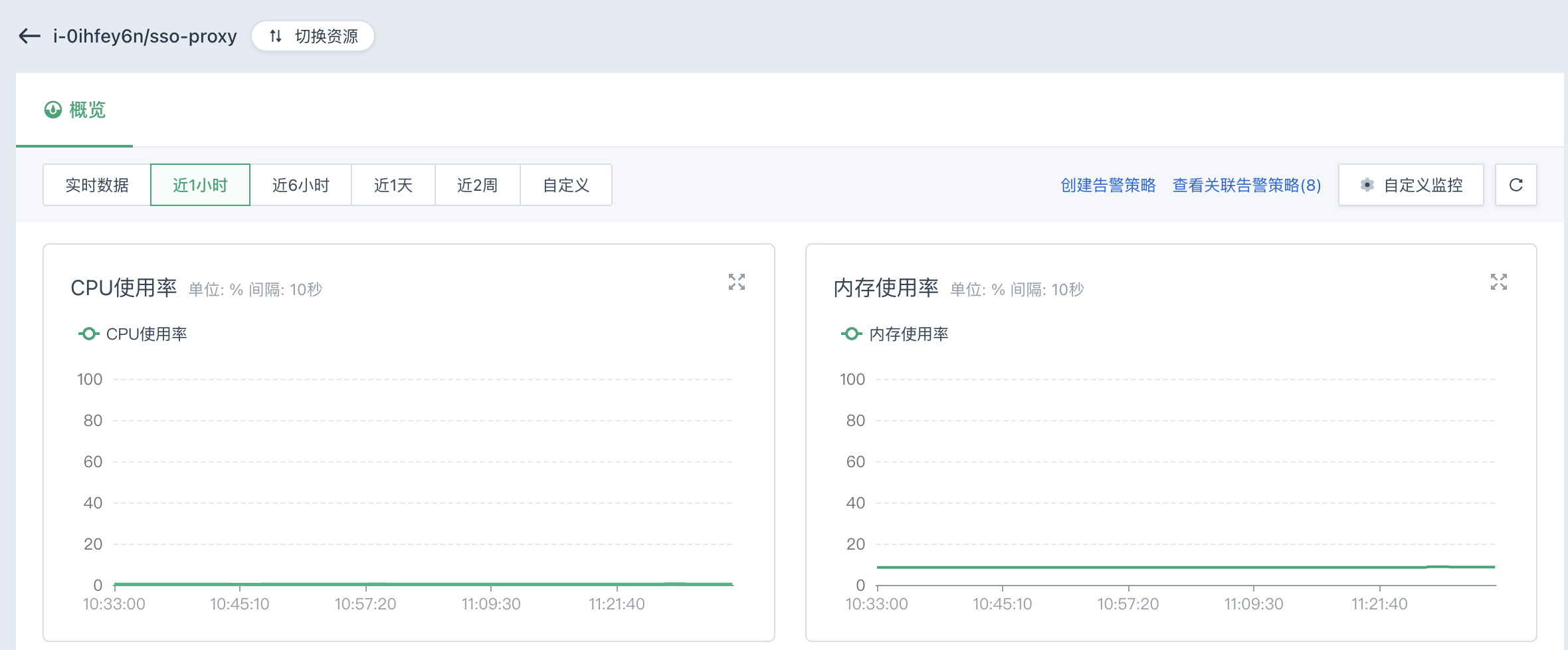Go back using the left arrow icon
Viewport: 1568px width, 650px height.
pos(29,36)
